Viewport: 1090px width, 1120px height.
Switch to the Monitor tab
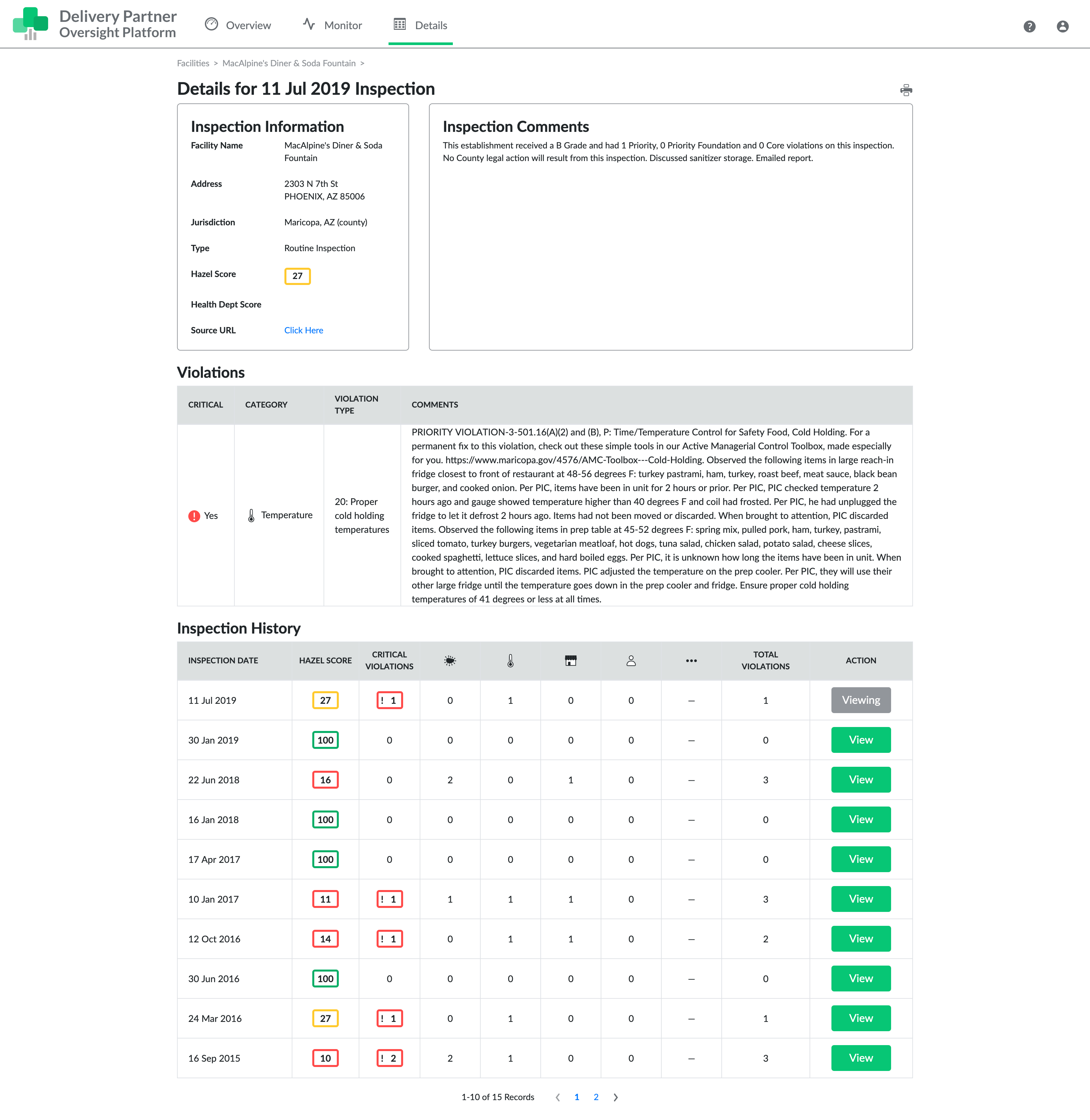pos(332,25)
